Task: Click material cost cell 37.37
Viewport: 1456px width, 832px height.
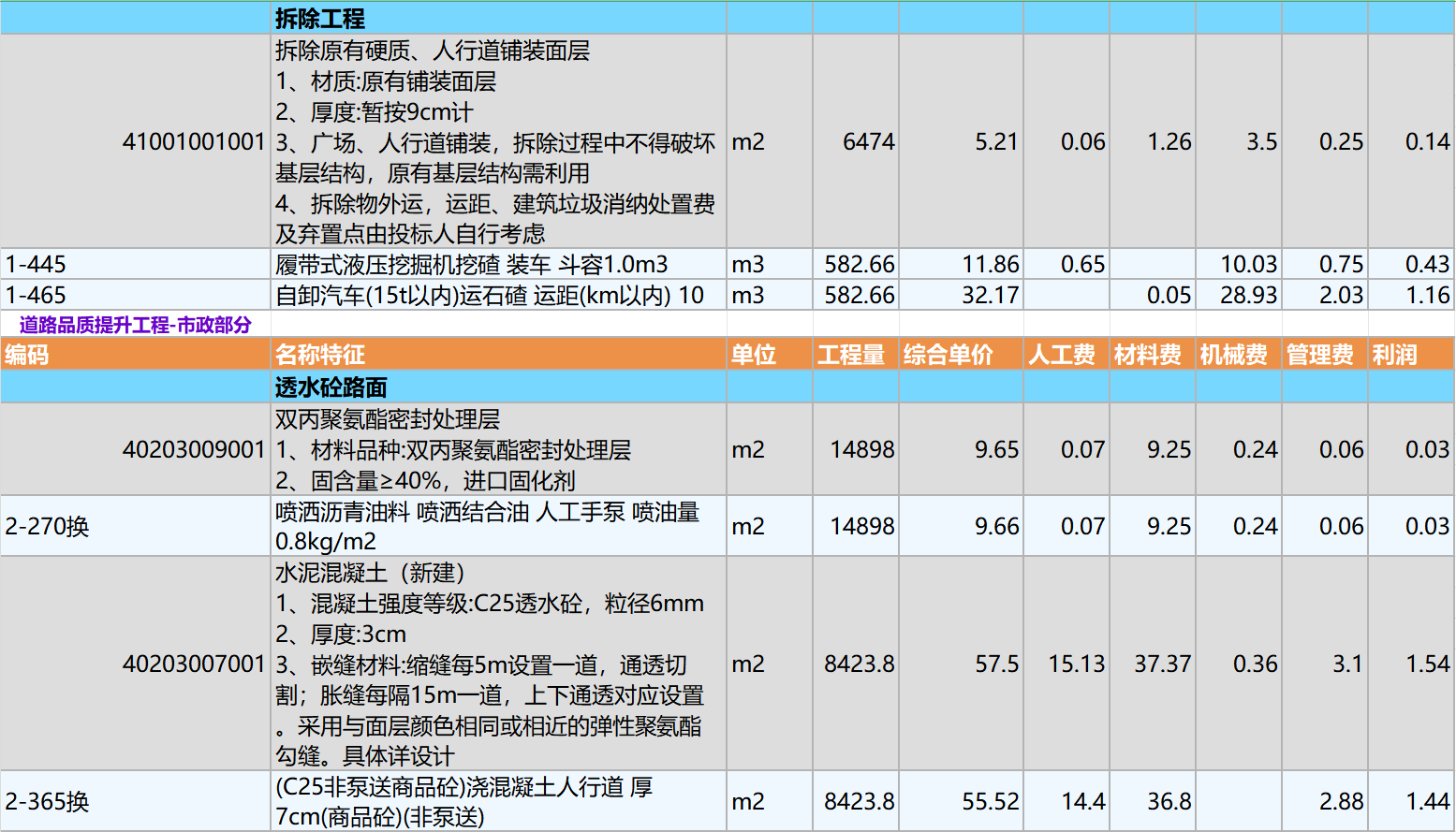Action: click(x=1153, y=664)
